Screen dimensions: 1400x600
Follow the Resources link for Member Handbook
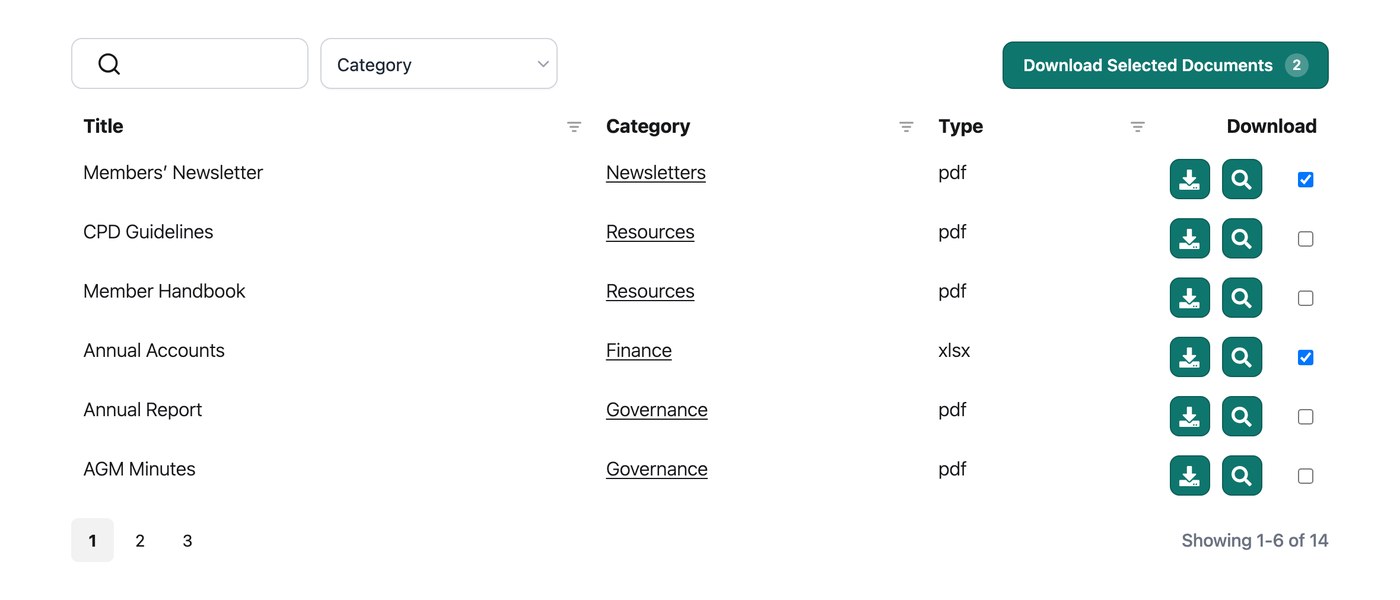[x=650, y=291]
